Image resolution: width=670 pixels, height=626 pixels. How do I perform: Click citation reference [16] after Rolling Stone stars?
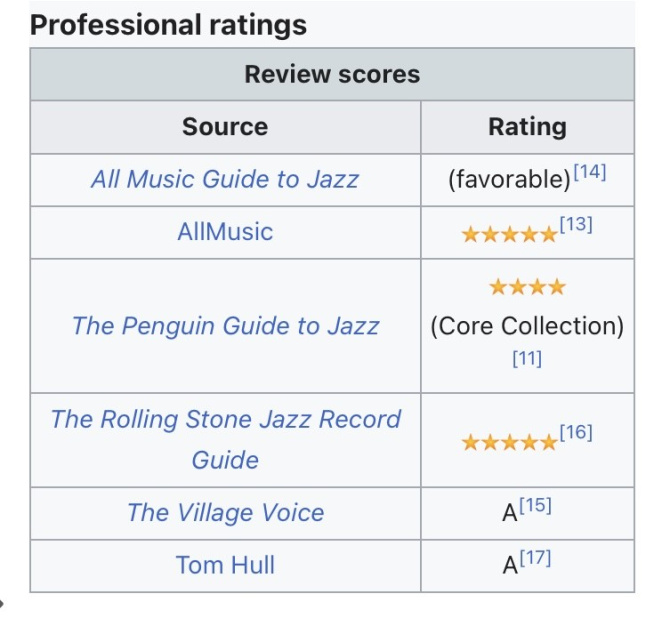(576, 433)
